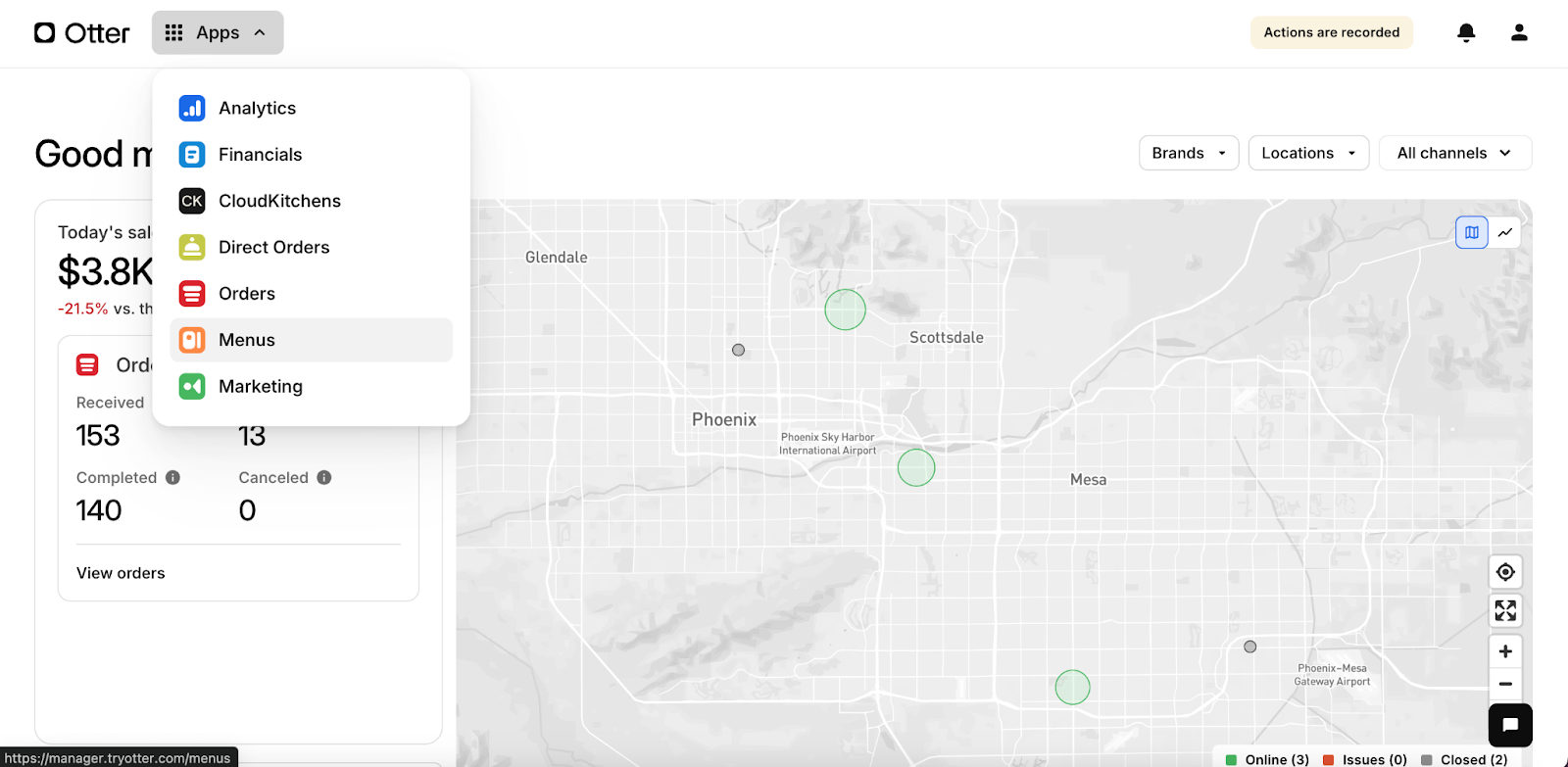
Task: Click the green location circle near Scottsdale
Action: [845, 310]
